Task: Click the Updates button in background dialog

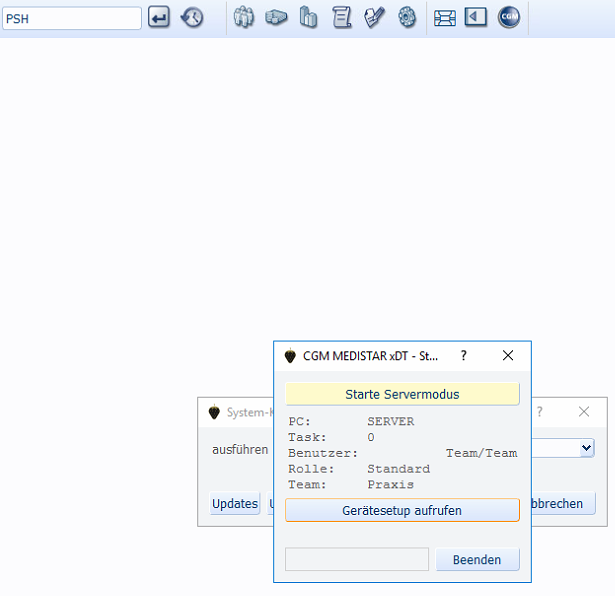Action: tap(235, 504)
